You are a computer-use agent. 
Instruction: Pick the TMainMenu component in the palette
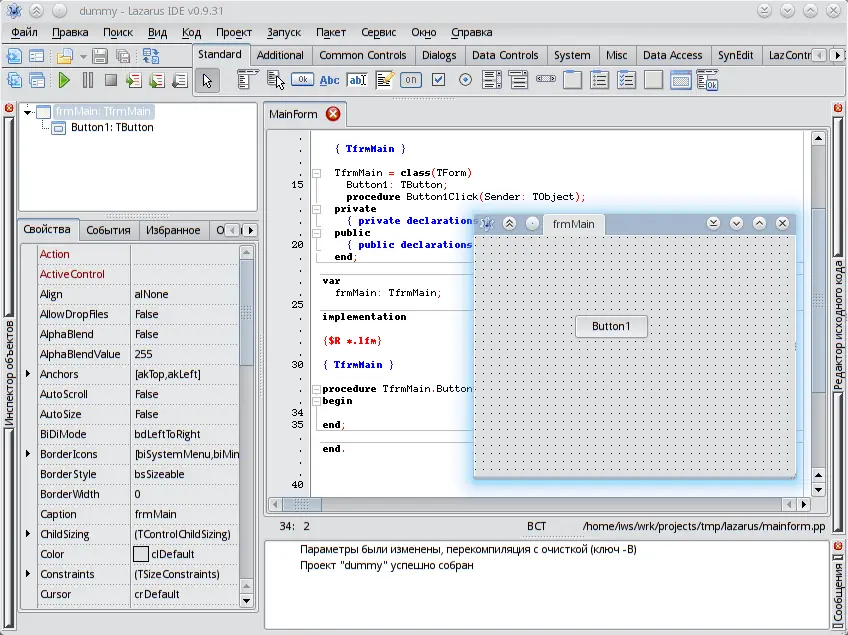248,80
